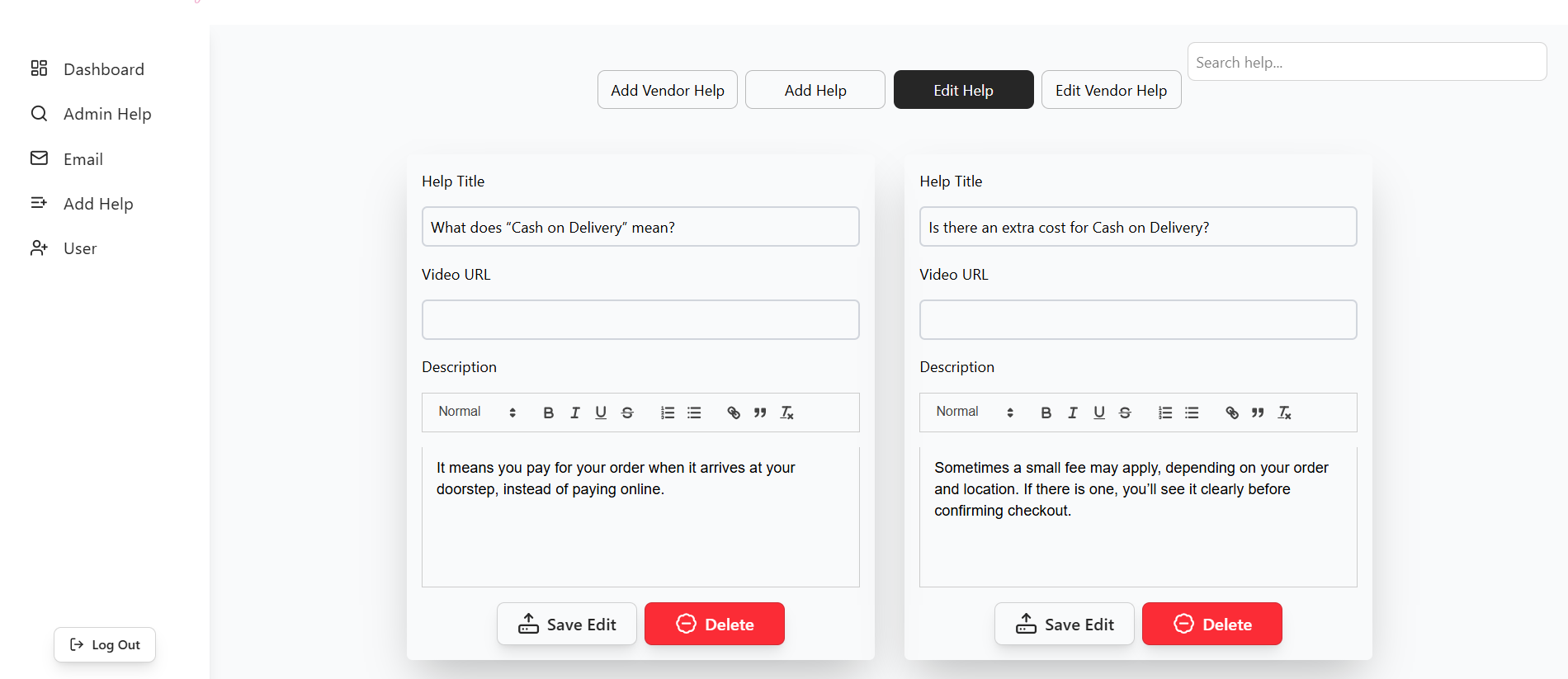Save Edit for the extra cost card
Screen dimensions: 1568x679
[x=1065, y=624]
